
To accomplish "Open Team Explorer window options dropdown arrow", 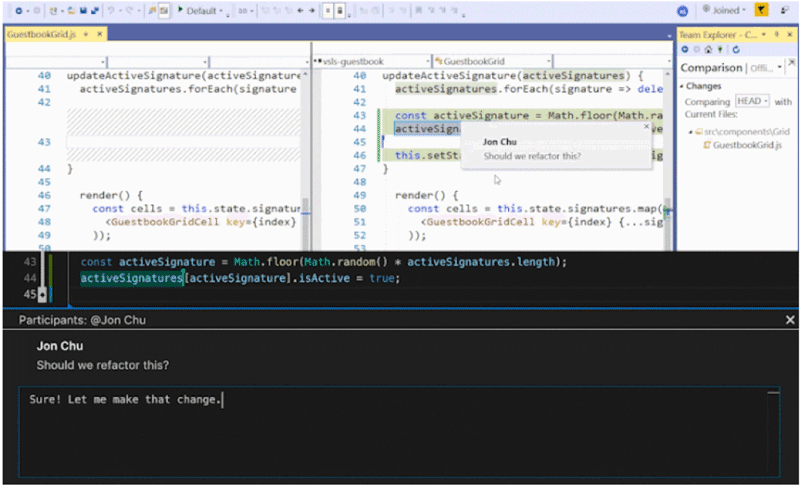I will coord(763,34).
